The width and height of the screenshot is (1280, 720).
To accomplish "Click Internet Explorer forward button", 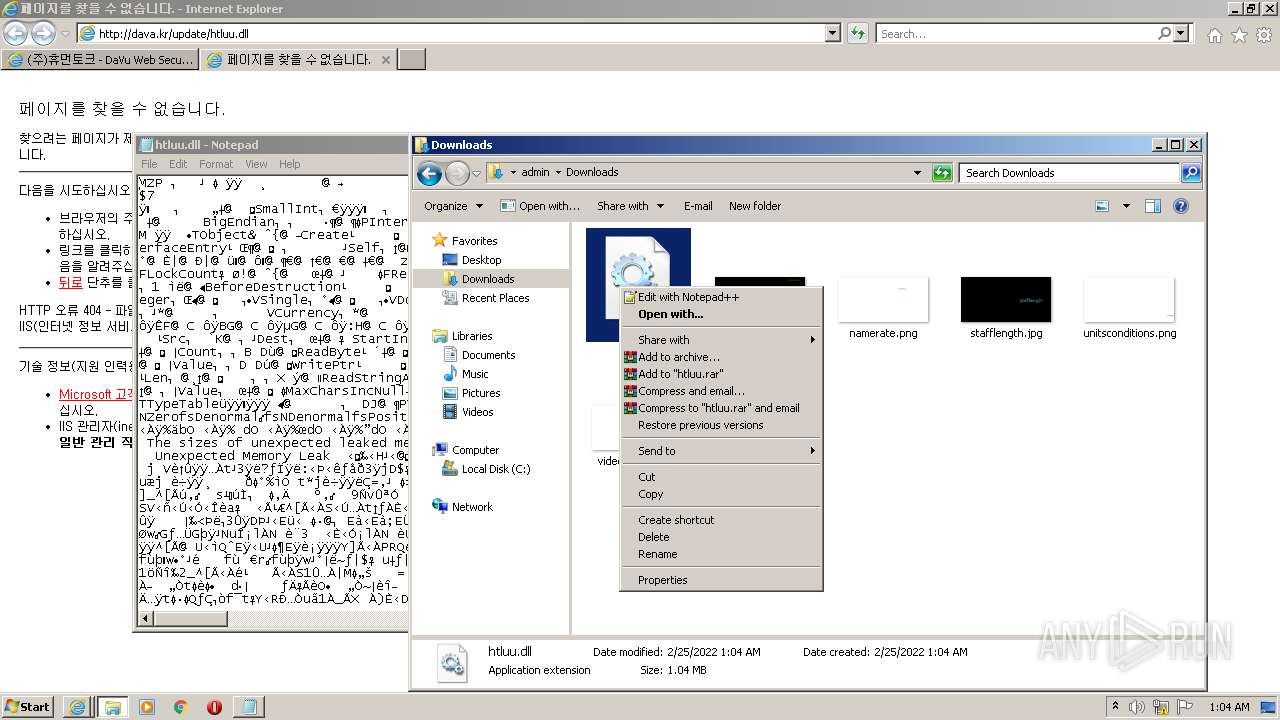I will [x=43, y=33].
